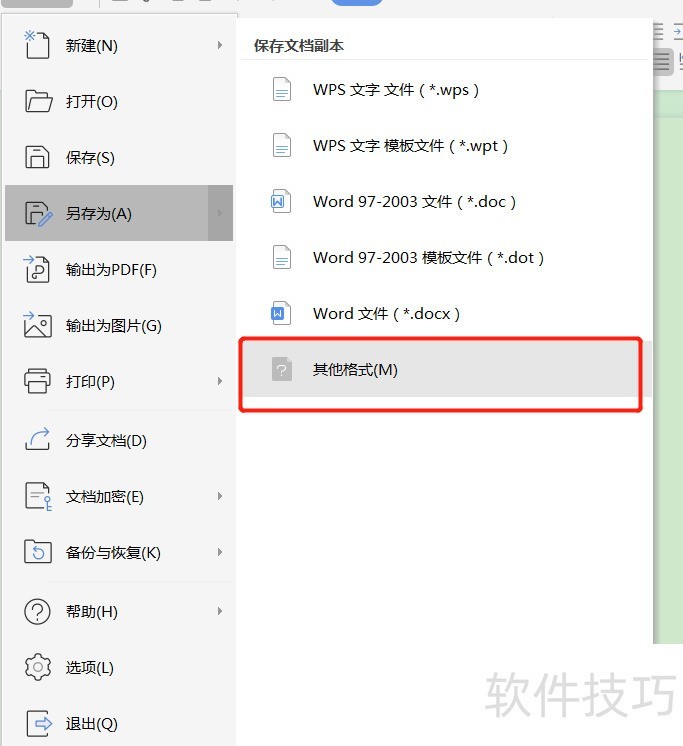683x746 pixels.
Task: Expand the 新建(N) submenu arrow
Action: [x=220, y=45]
